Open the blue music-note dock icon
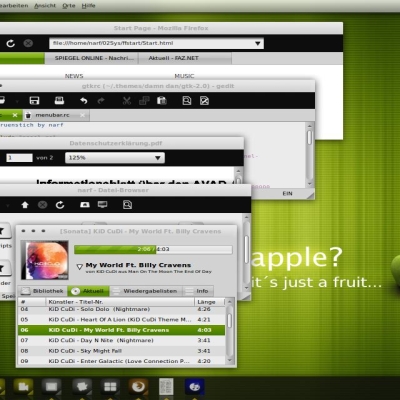This screenshot has width=400, height=400. click(195, 387)
